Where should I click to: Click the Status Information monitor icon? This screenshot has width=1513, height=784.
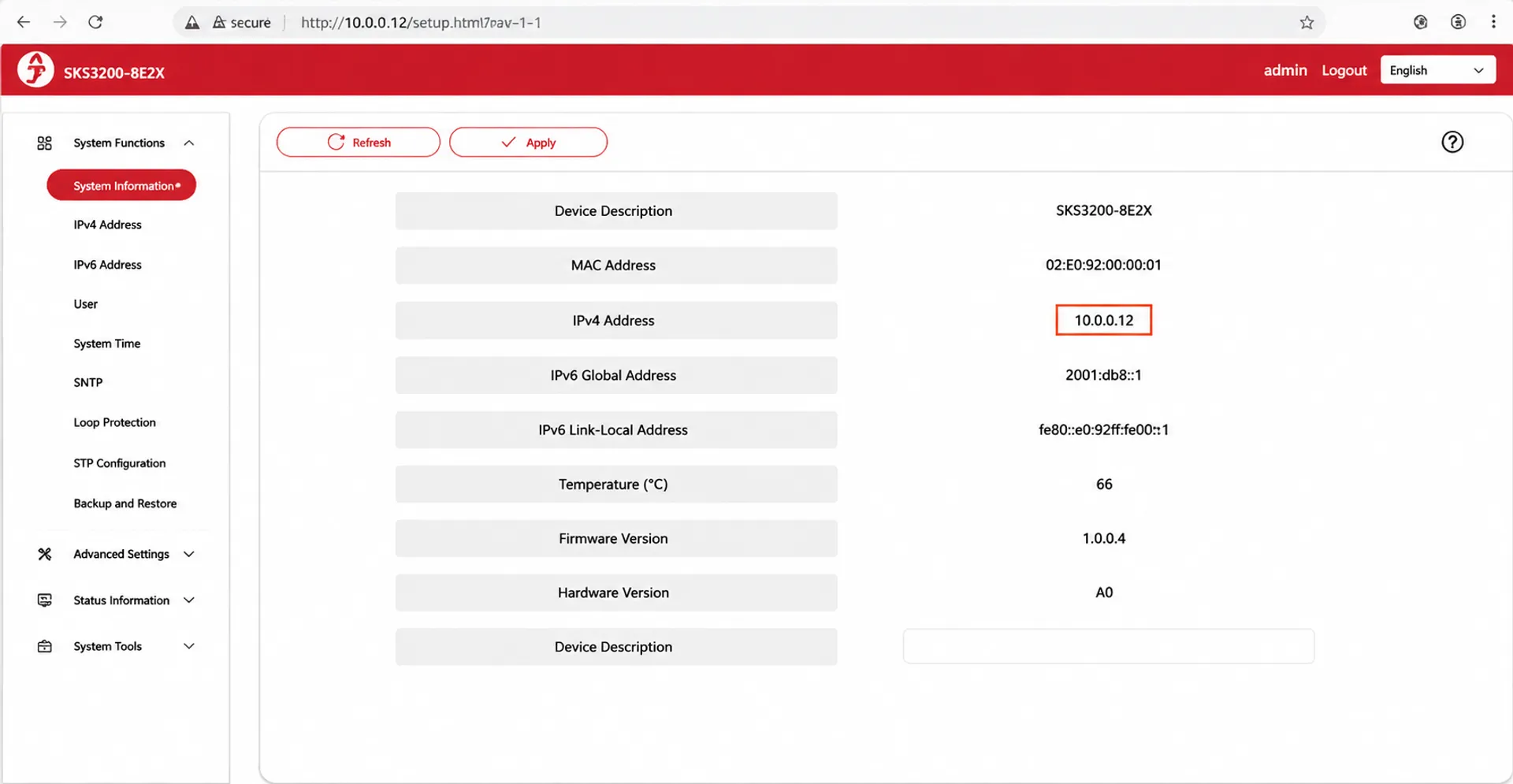(x=44, y=600)
